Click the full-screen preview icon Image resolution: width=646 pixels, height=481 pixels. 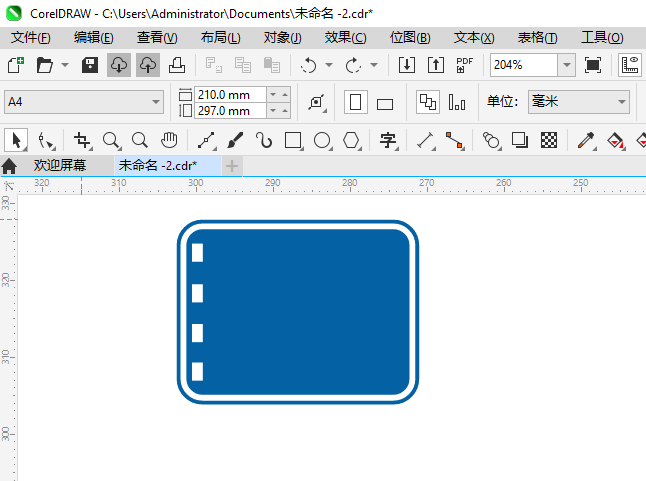pyautogui.click(x=592, y=65)
